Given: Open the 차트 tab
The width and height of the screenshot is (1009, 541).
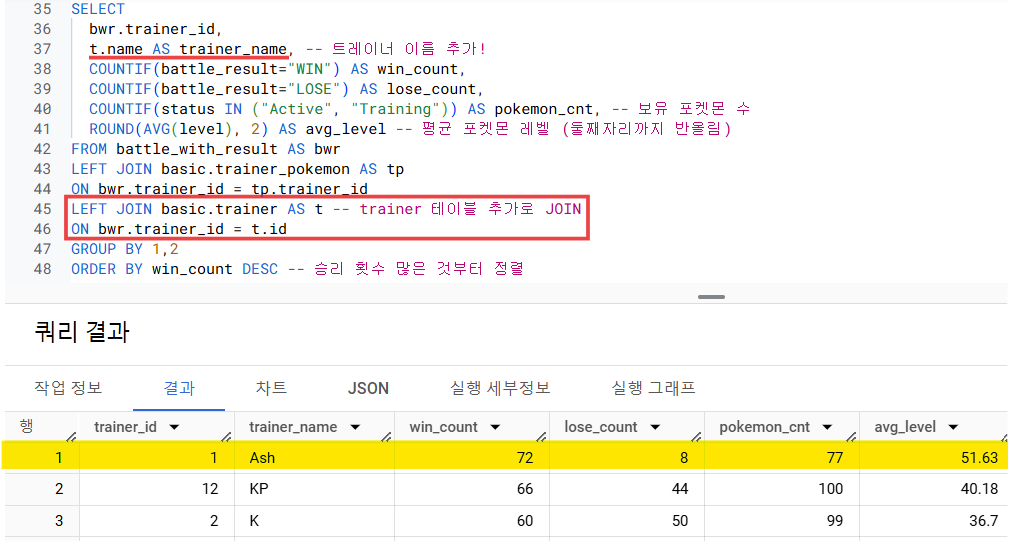Looking at the screenshot, I should click(x=271, y=388).
